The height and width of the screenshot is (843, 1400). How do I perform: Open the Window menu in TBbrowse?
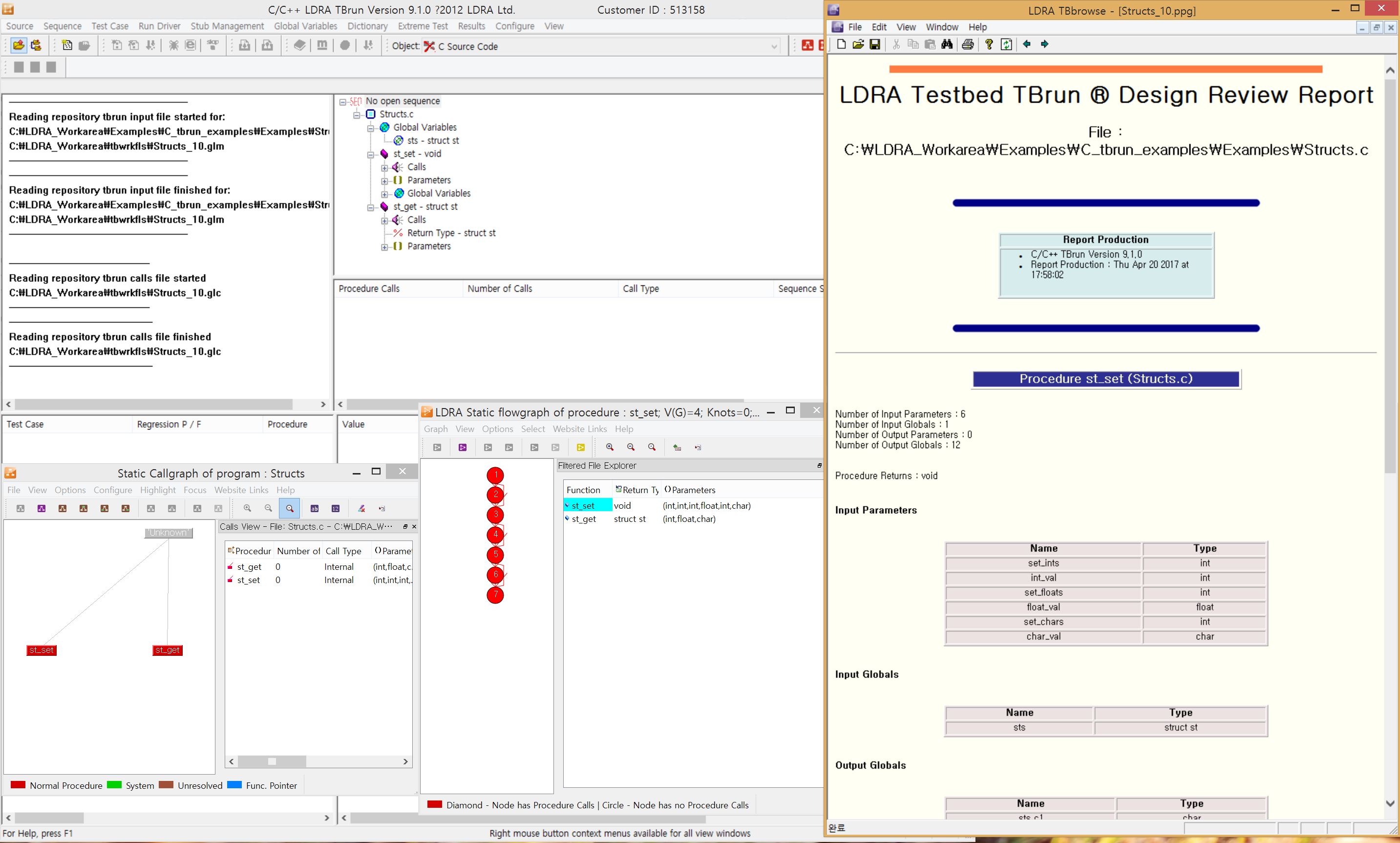click(942, 27)
